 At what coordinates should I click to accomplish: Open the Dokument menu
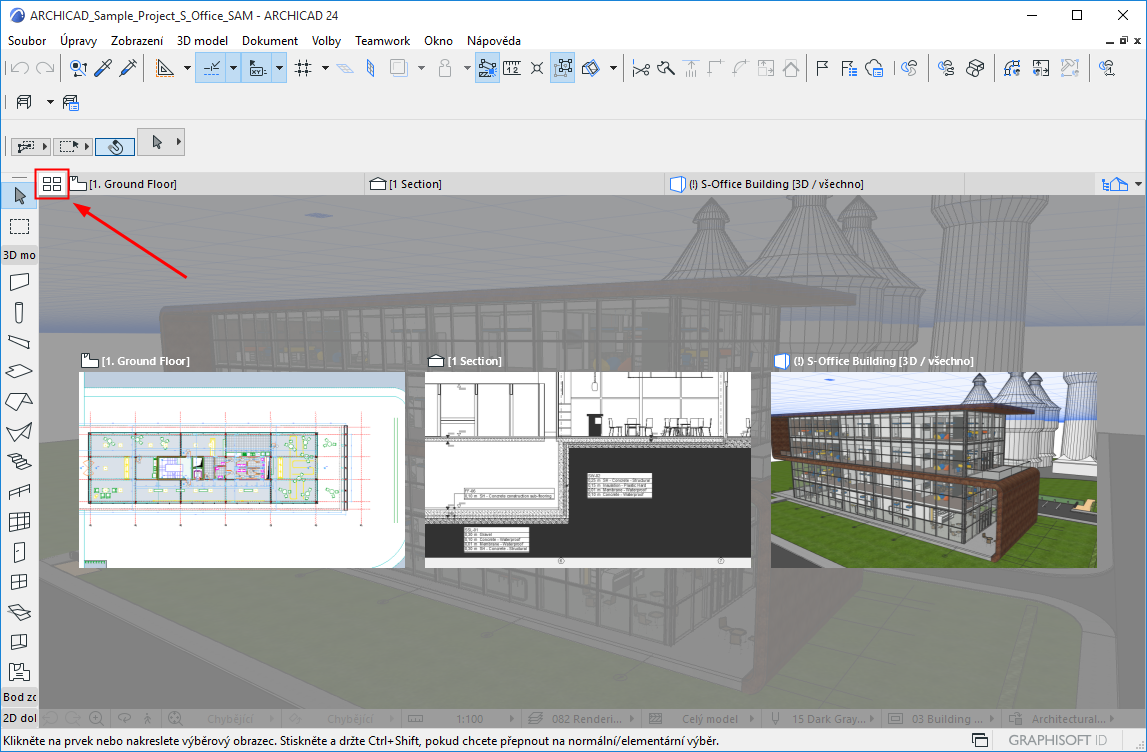coord(270,41)
